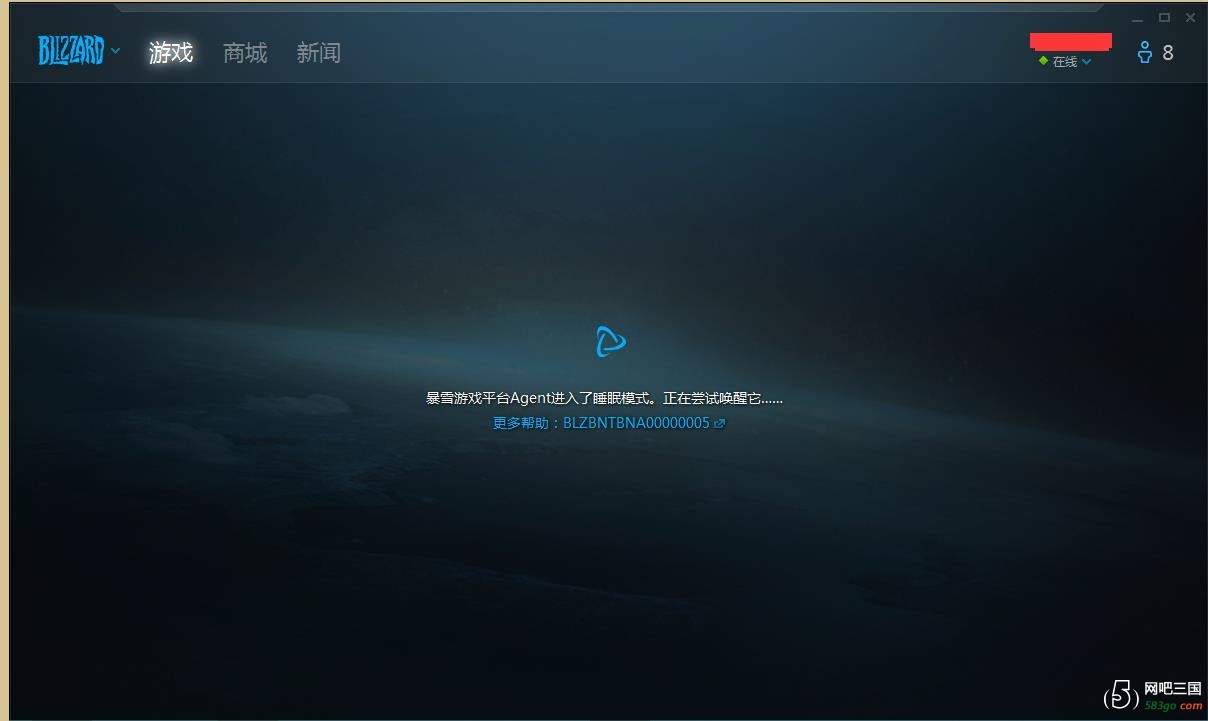Click the friends count number 8
Image resolution: width=1208 pixels, height=721 pixels.
(1168, 53)
